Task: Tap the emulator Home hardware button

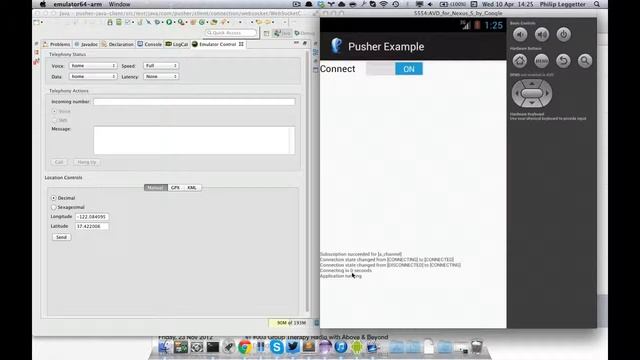Action: pyautogui.click(x=520, y=61)
